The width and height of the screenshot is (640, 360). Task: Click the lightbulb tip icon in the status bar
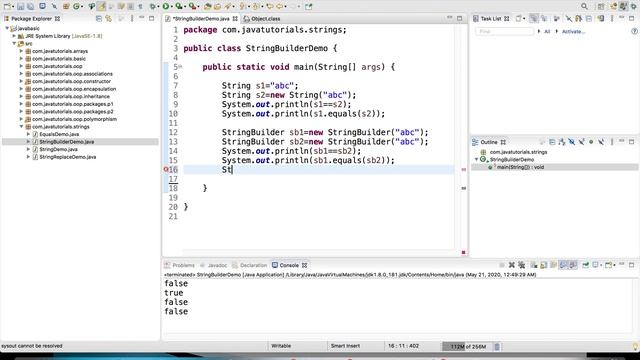pyautogui.click(x=635, y=347)
